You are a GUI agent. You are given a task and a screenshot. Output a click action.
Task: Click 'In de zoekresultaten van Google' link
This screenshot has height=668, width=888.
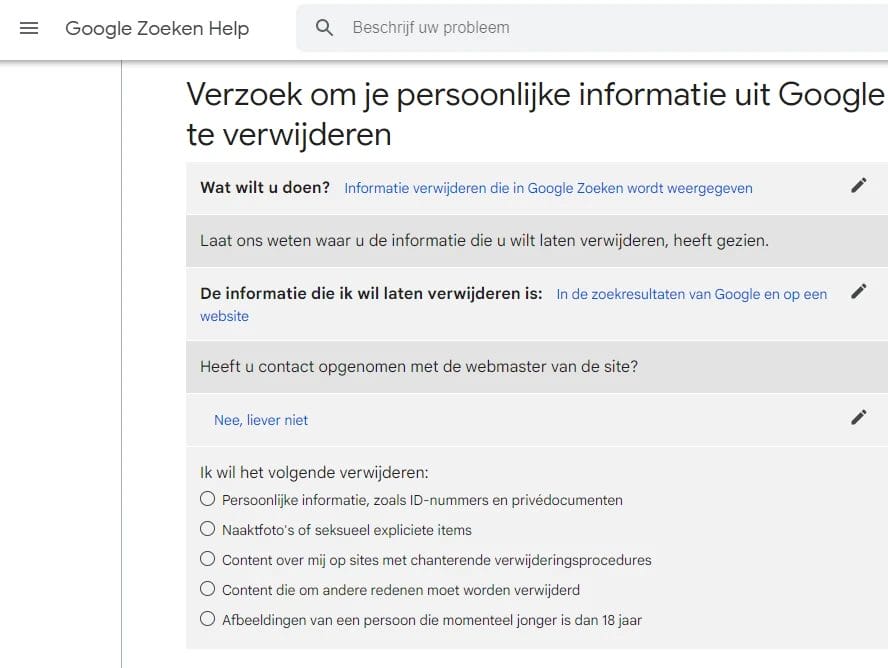[x=691, y=294]
